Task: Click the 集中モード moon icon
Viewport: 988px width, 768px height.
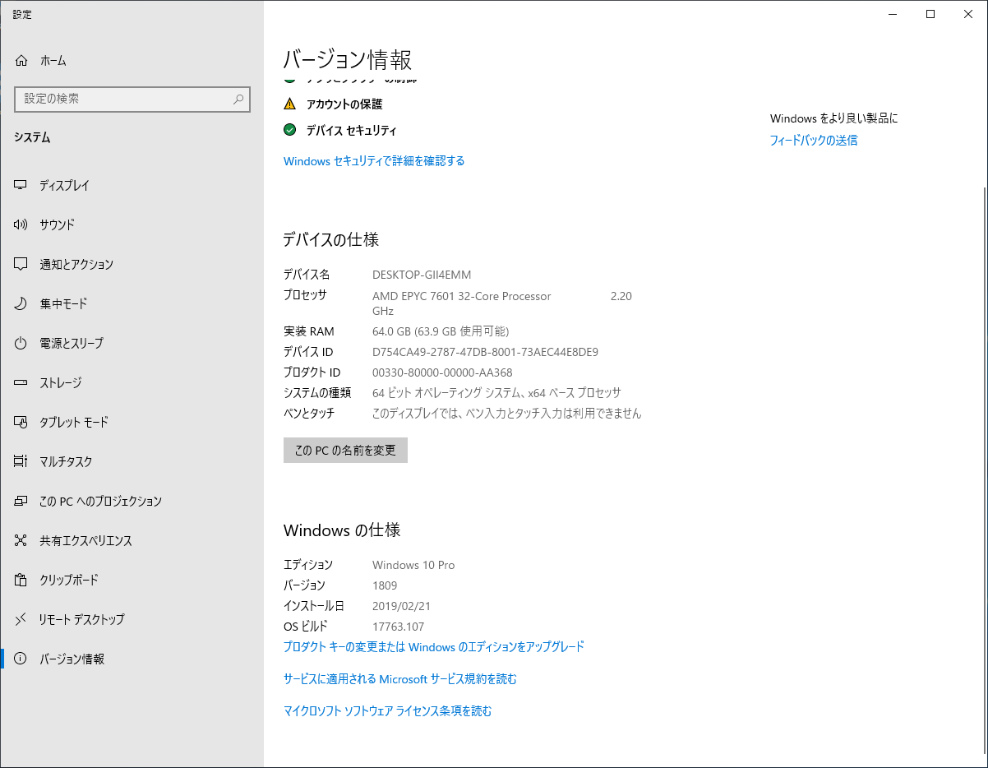Action: (20, 304)
